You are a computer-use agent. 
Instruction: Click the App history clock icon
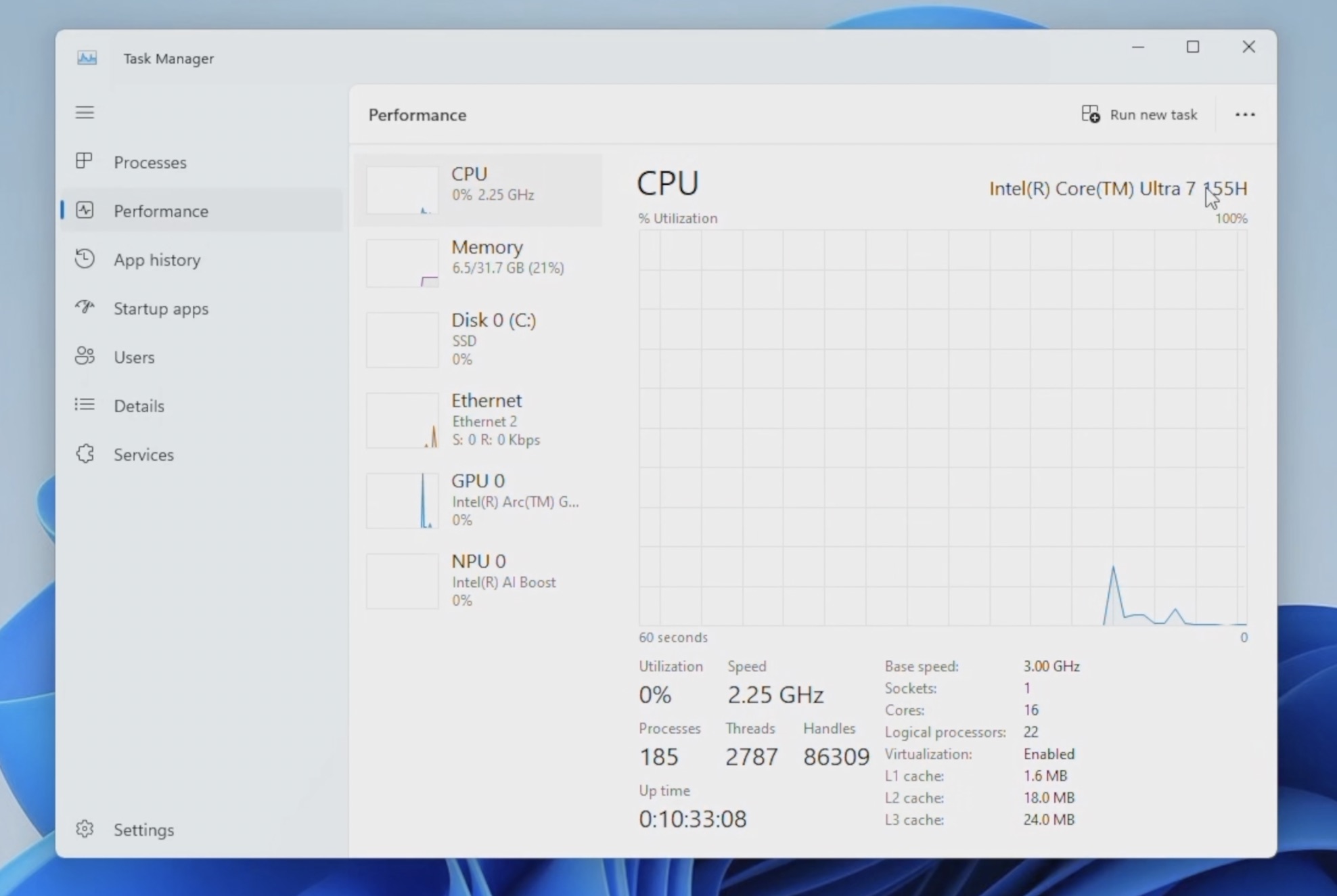click(85, 259)
